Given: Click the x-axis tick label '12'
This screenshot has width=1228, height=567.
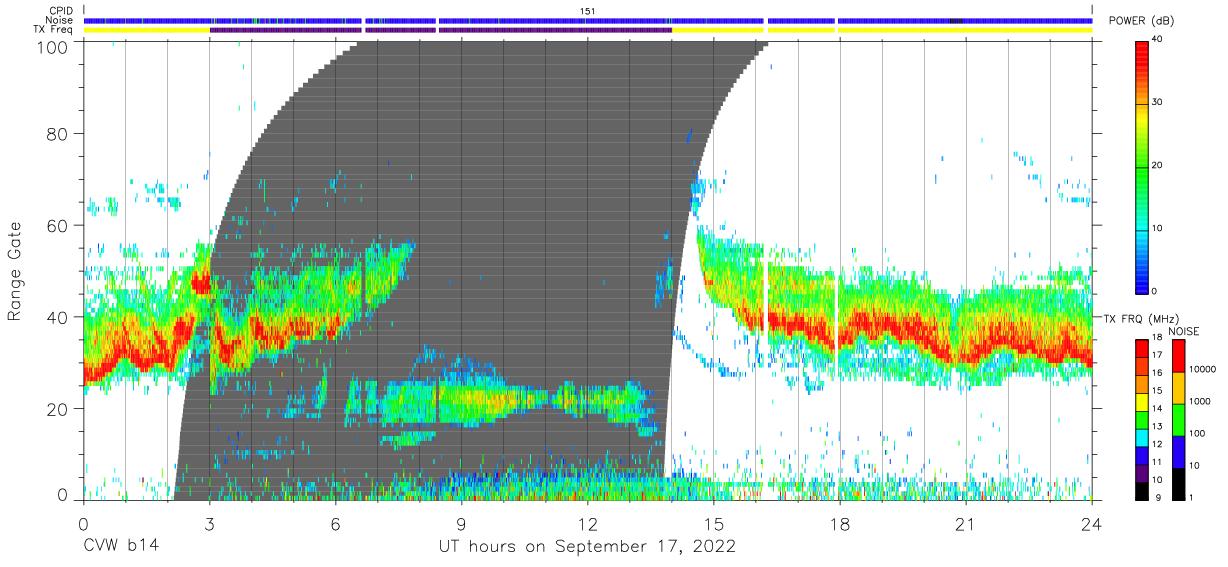Looking at the screenshot, I should click(588, 523).
